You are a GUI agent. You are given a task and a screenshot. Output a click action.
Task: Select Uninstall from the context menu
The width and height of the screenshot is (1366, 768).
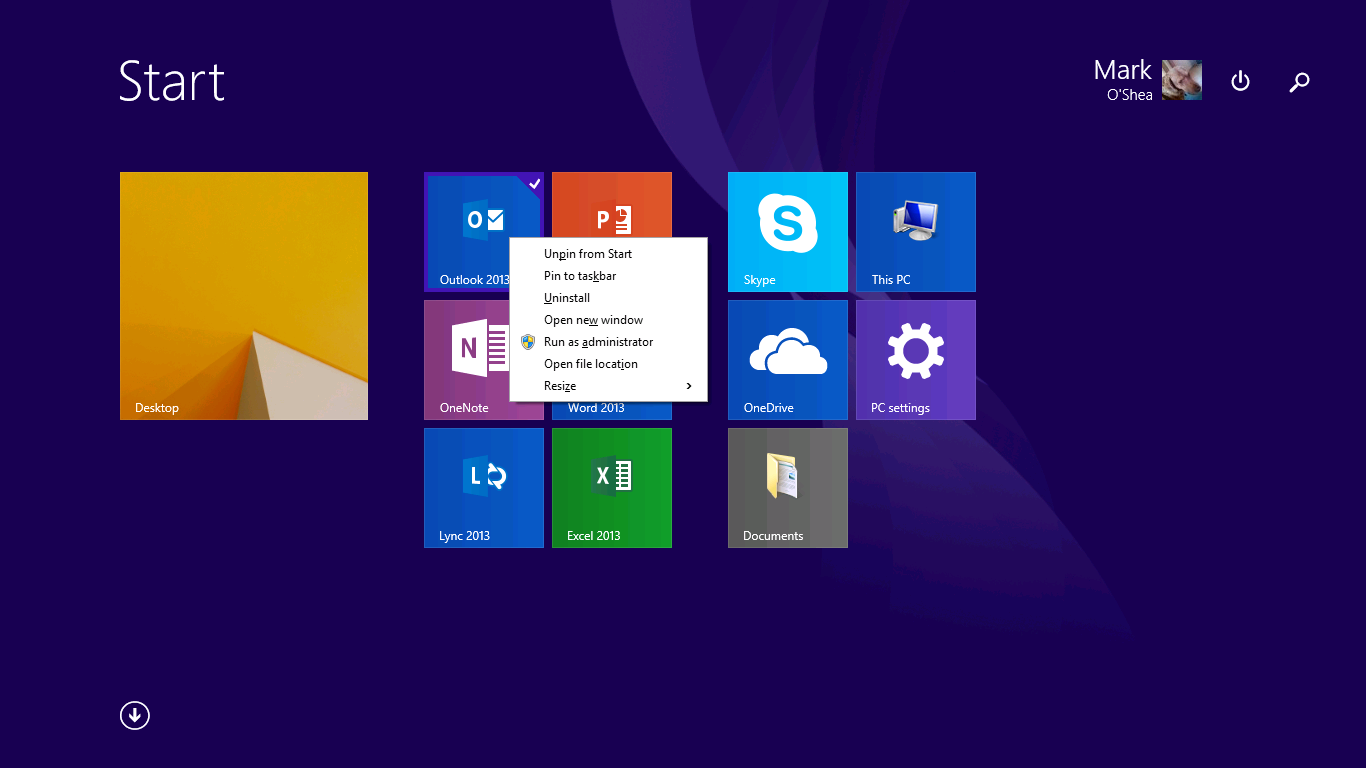pos(567,298)
